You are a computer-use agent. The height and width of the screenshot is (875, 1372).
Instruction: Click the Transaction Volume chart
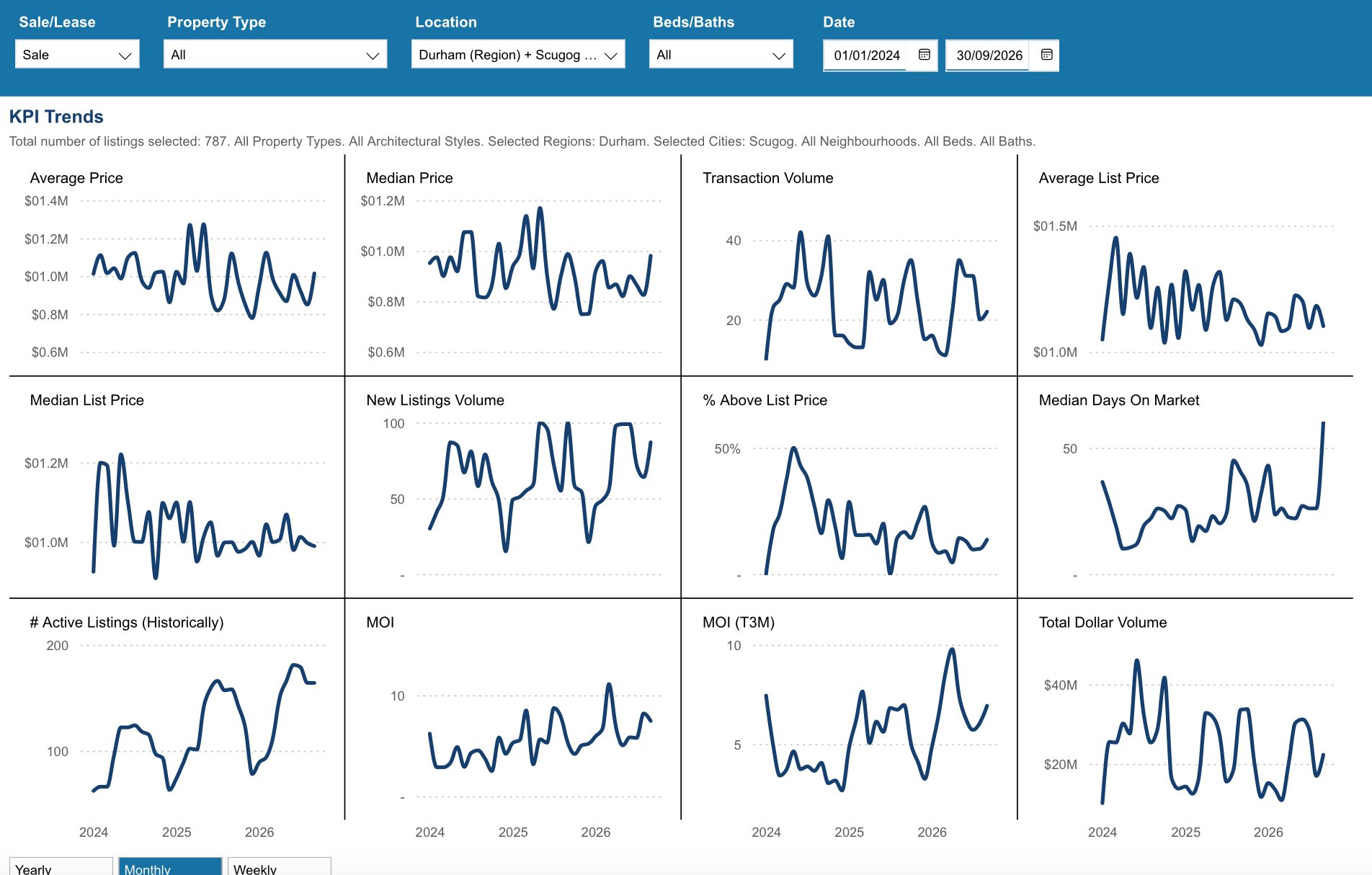click(849, 265)
